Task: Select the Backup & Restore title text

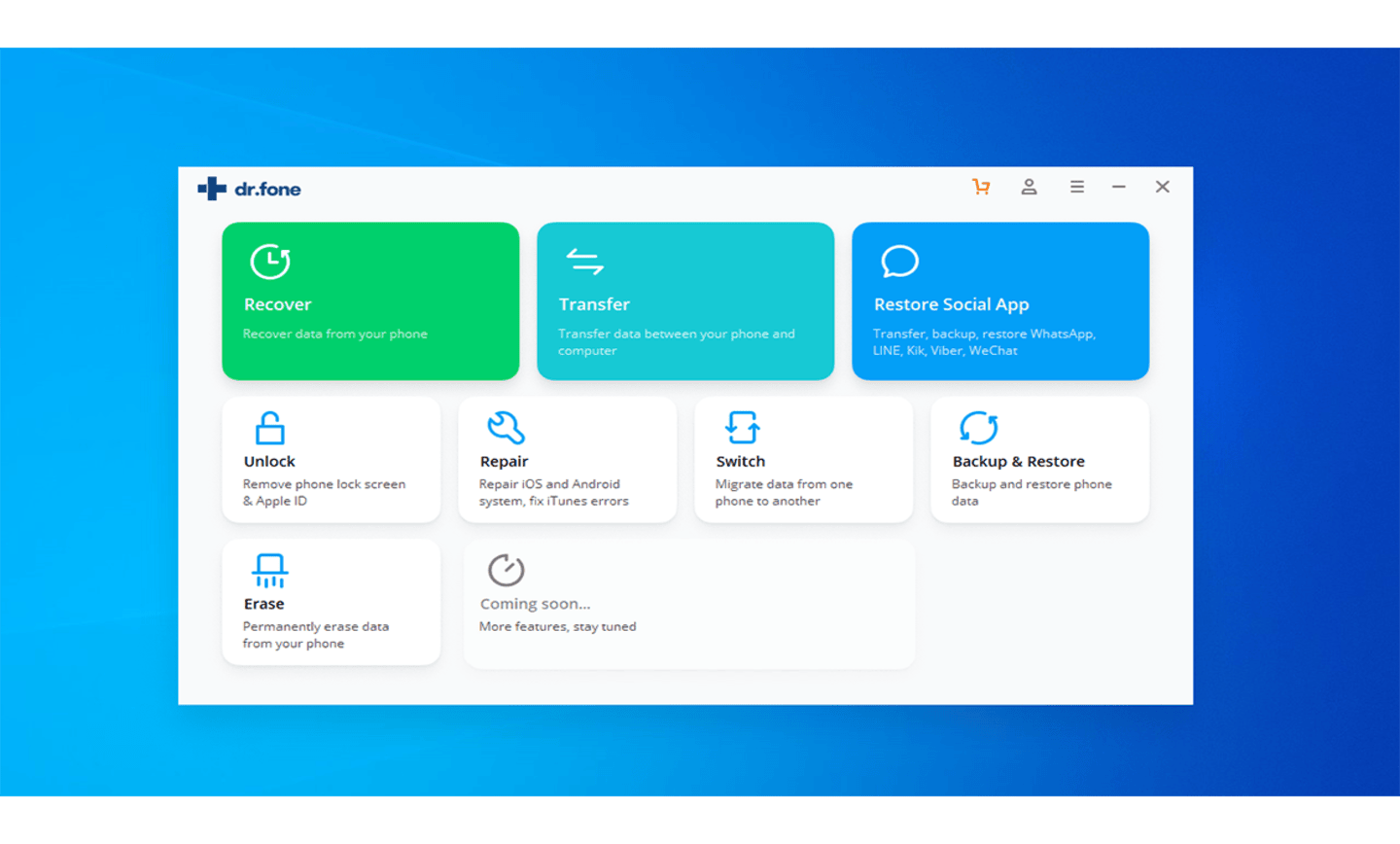Action: [1018, 462]
